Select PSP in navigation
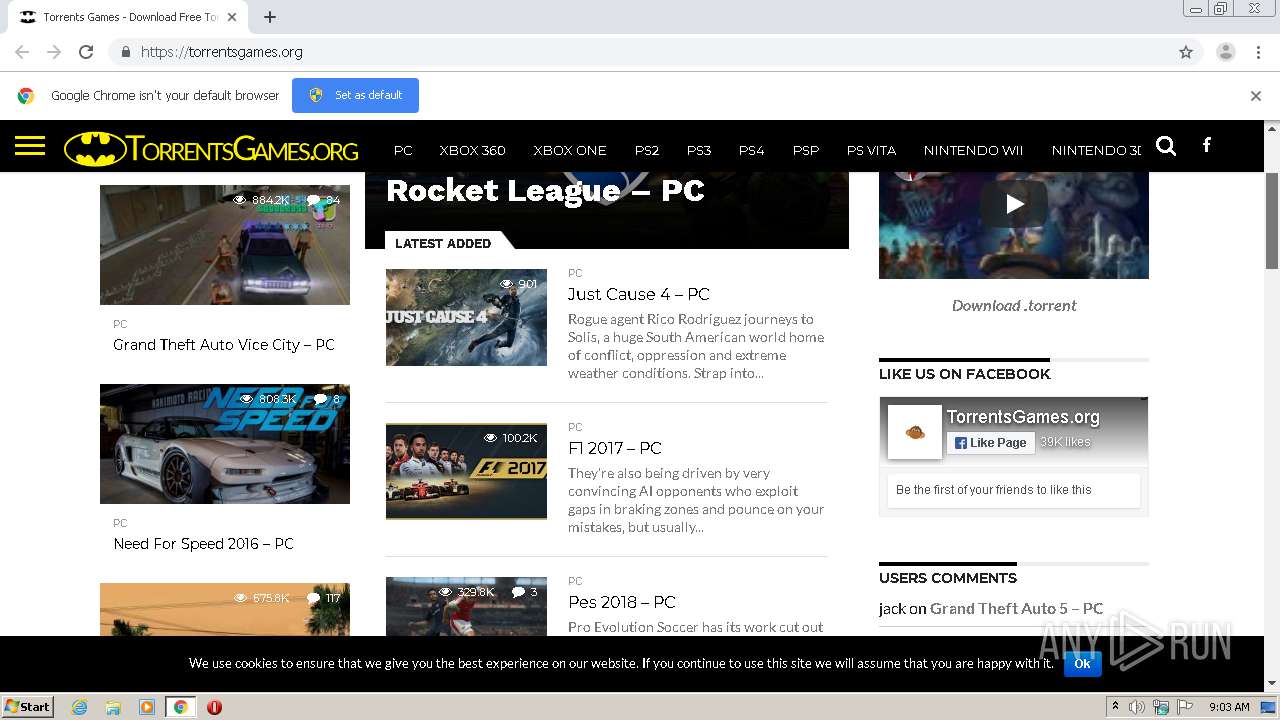The width and height of the screenshot is (1280, 720). 806,150
